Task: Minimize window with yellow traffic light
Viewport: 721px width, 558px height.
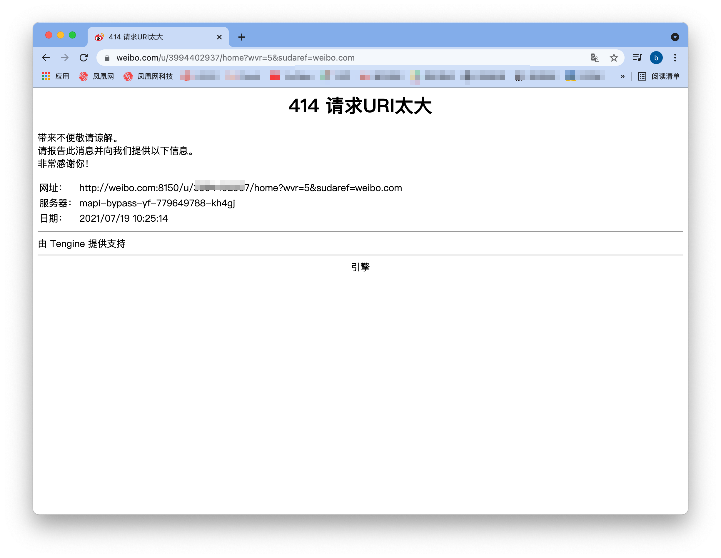Action: pos(60,35)
